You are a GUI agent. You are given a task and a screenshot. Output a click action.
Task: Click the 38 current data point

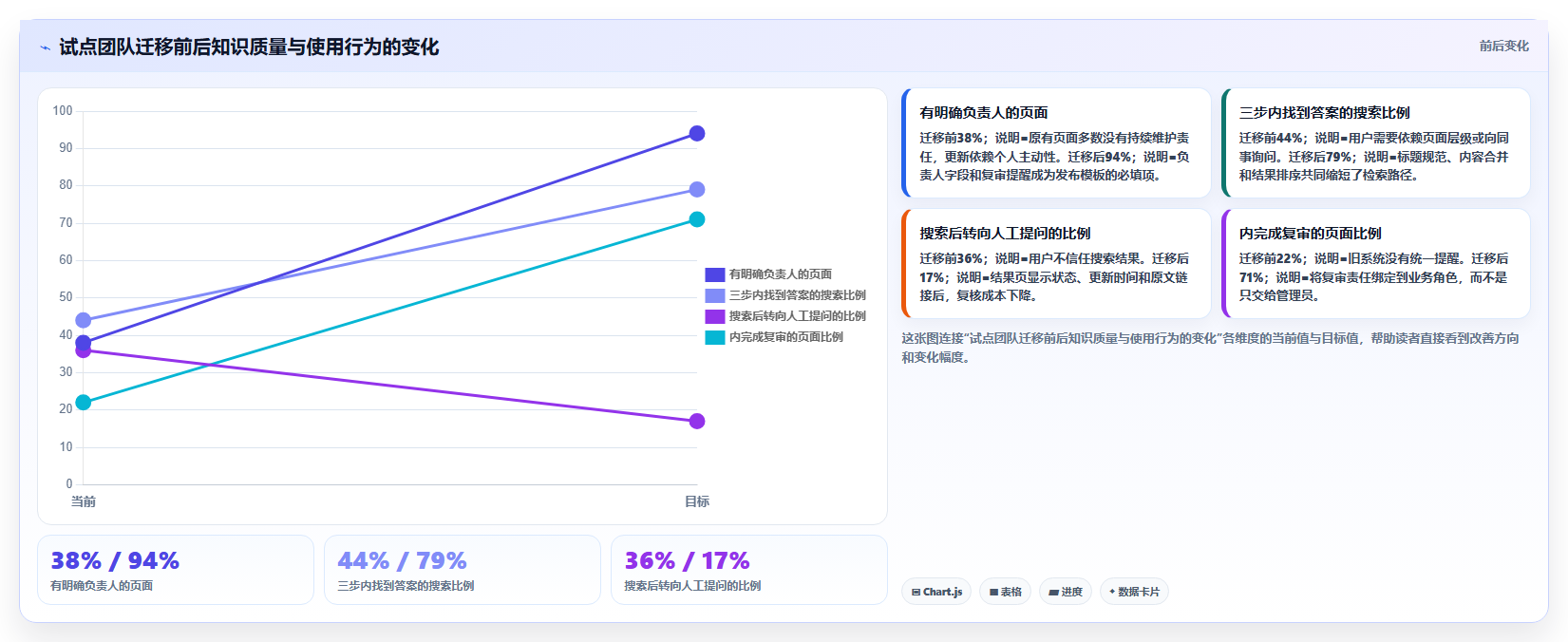[84, 342]
